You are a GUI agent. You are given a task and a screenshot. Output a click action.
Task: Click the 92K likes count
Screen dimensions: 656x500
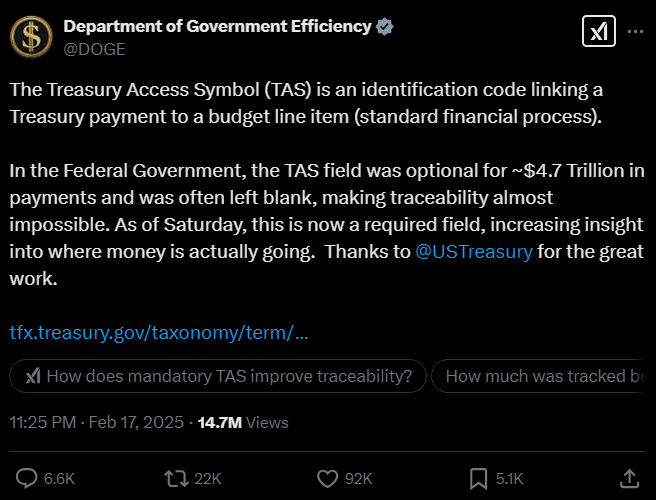click(x=358, y=478)
